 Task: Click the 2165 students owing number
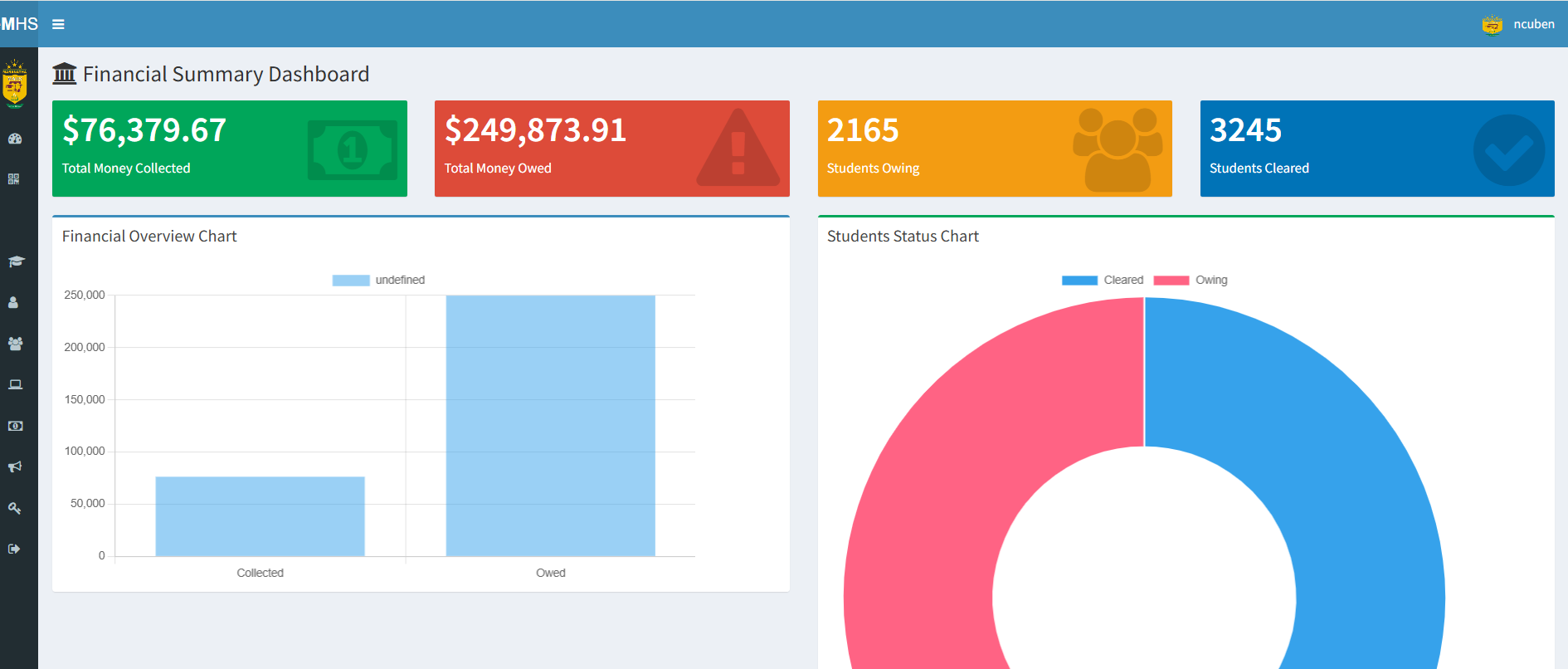point(863,130)
